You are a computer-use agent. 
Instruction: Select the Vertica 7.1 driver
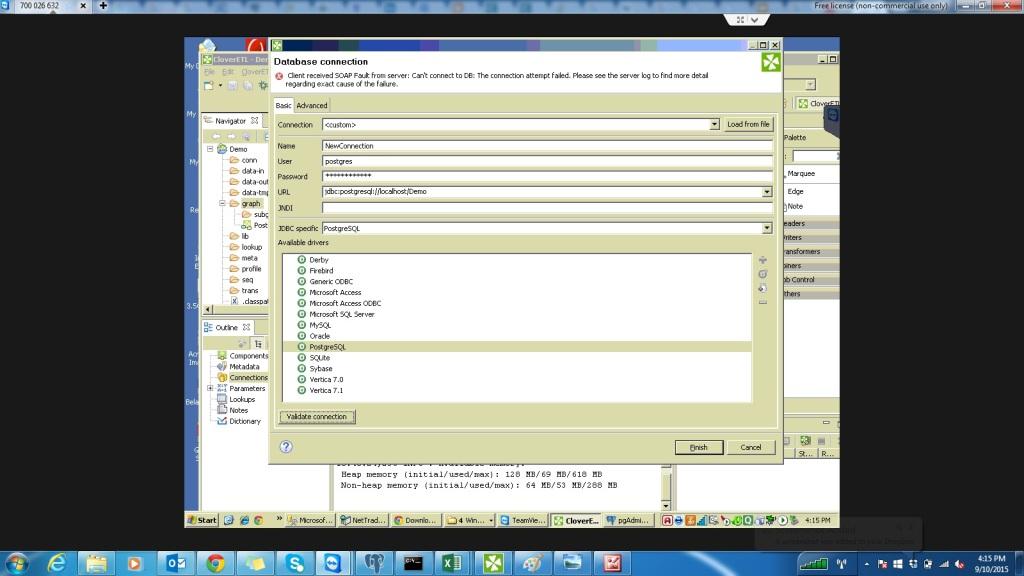[326, 391]
